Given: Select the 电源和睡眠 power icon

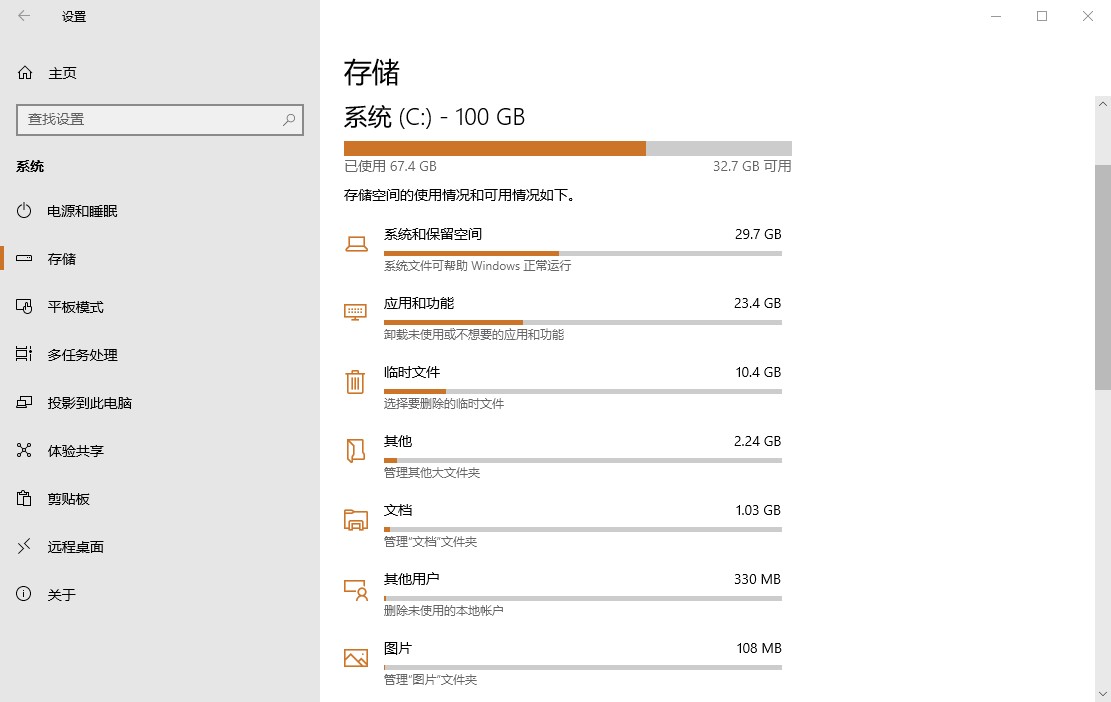Looking at the screenshot, I should [x=23, y=211].
